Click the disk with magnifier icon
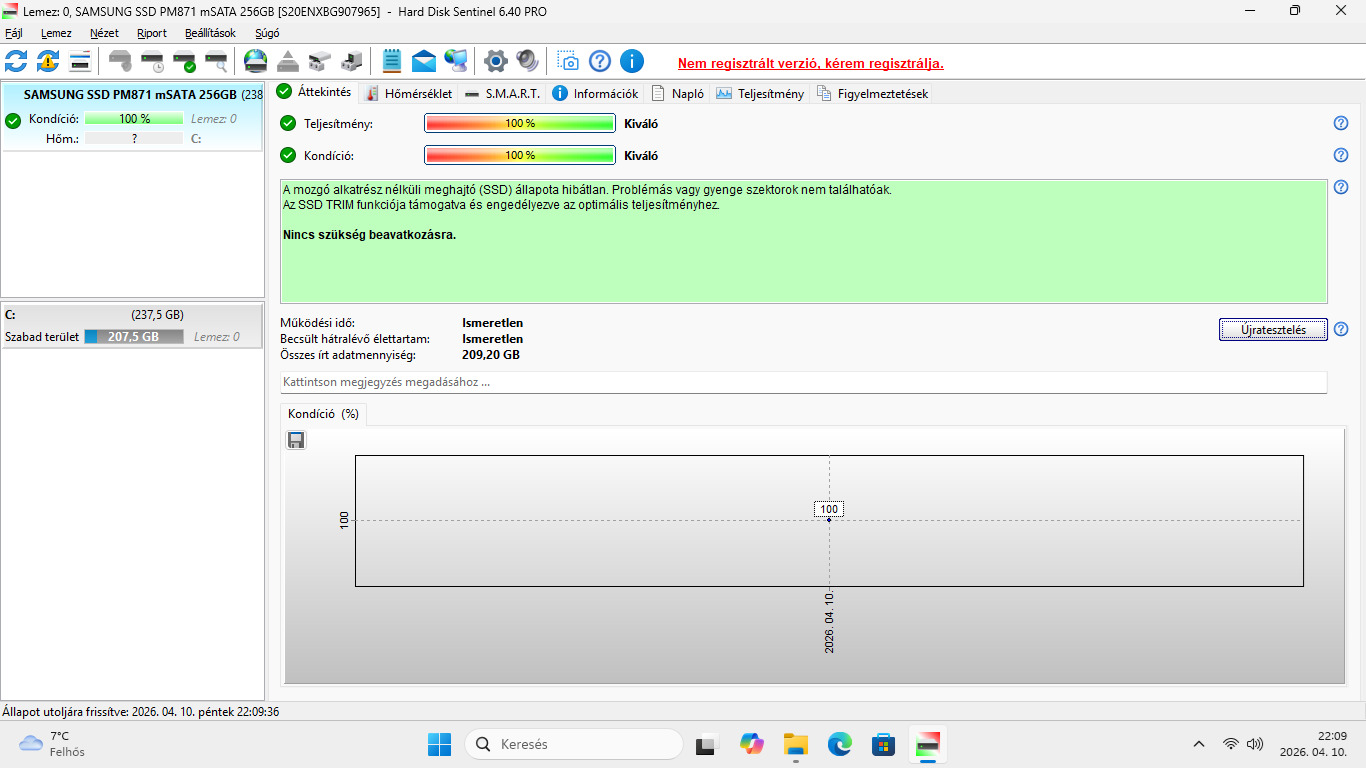1366x768 pixels. coord(216,61)
